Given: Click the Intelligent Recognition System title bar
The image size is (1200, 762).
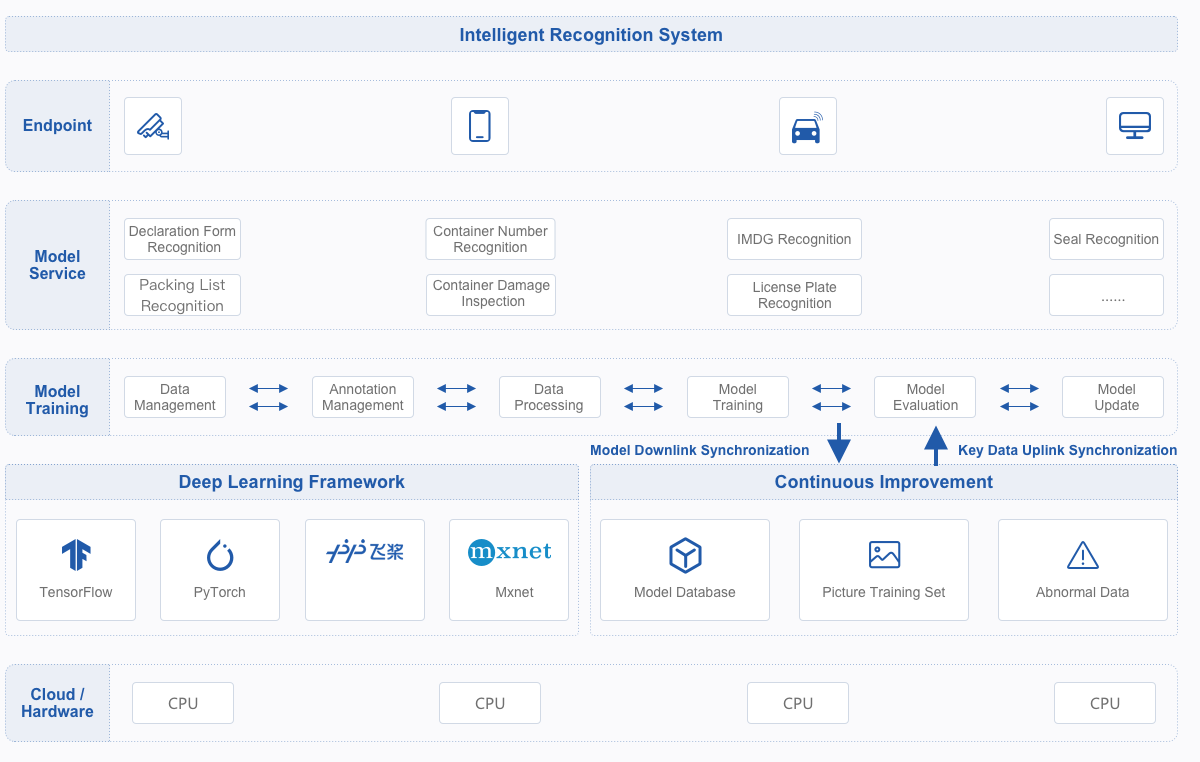Looking at the screenshot, I should coord(591,34).
